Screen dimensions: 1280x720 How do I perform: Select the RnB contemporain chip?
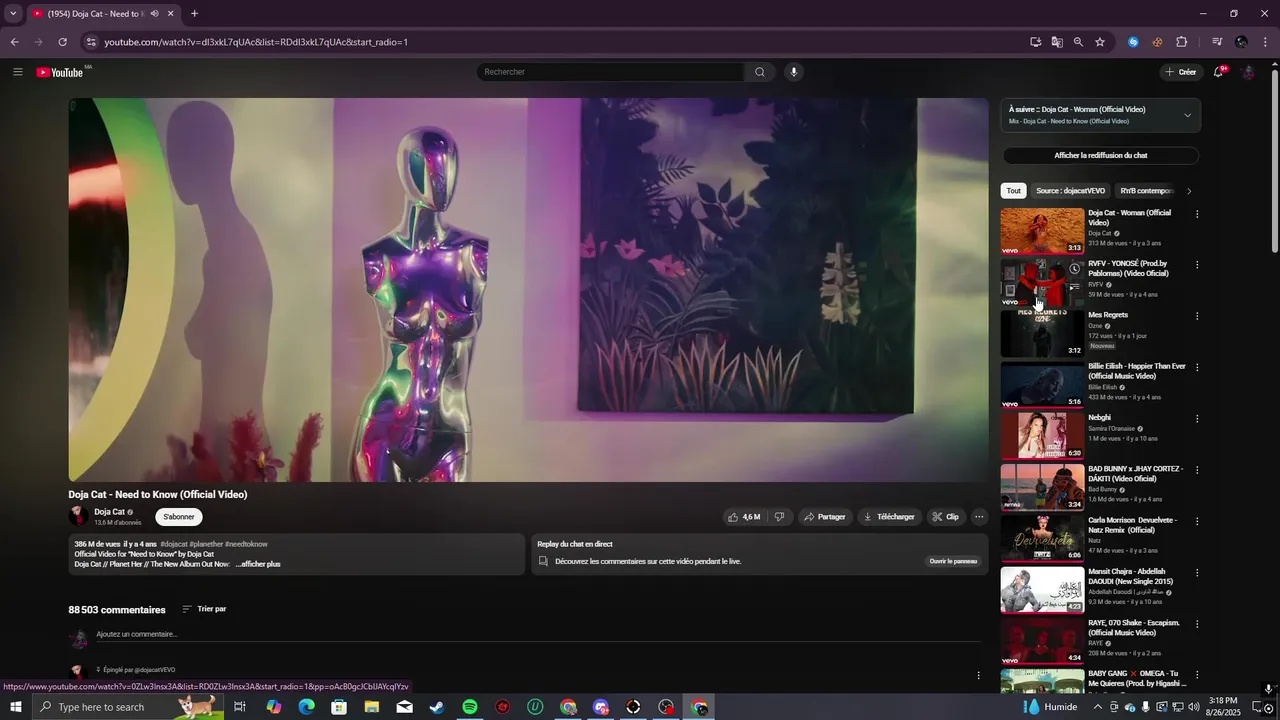1146,191
